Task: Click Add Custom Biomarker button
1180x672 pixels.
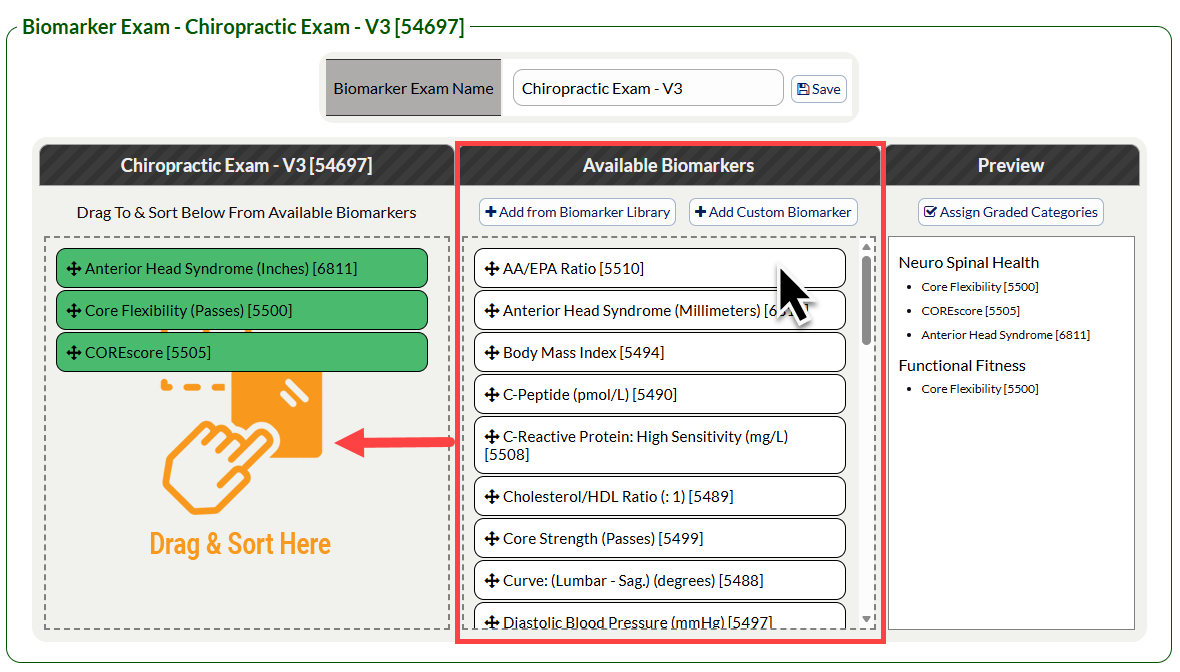Action: [773, 212]
